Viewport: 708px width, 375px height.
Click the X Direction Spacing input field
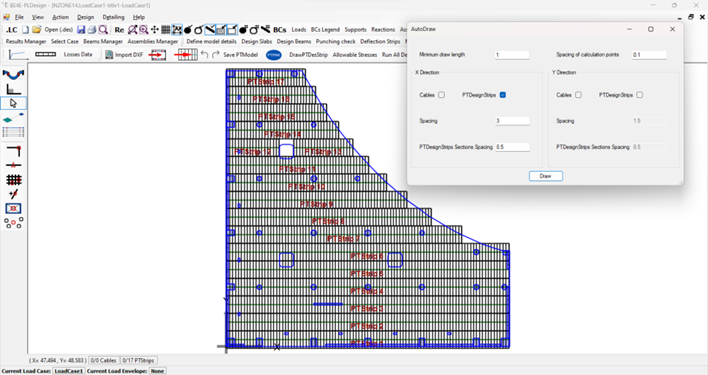[512, 121]
